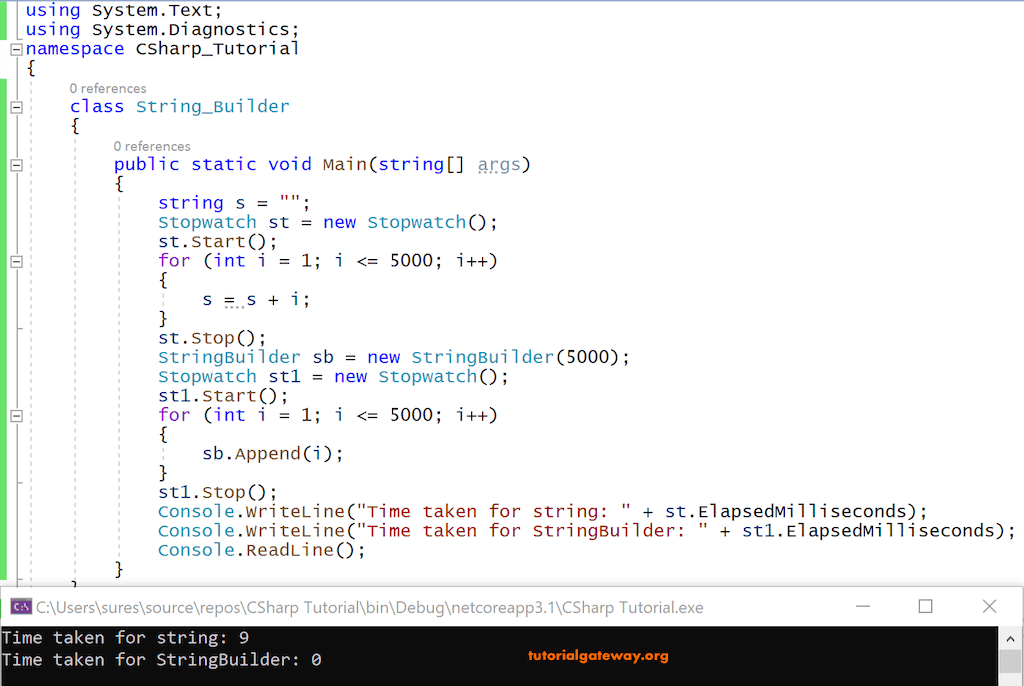Viewport: 1024px width, 686px height.
Task: Place cursor on the underlined args parameter
Action: coord(503,164)
